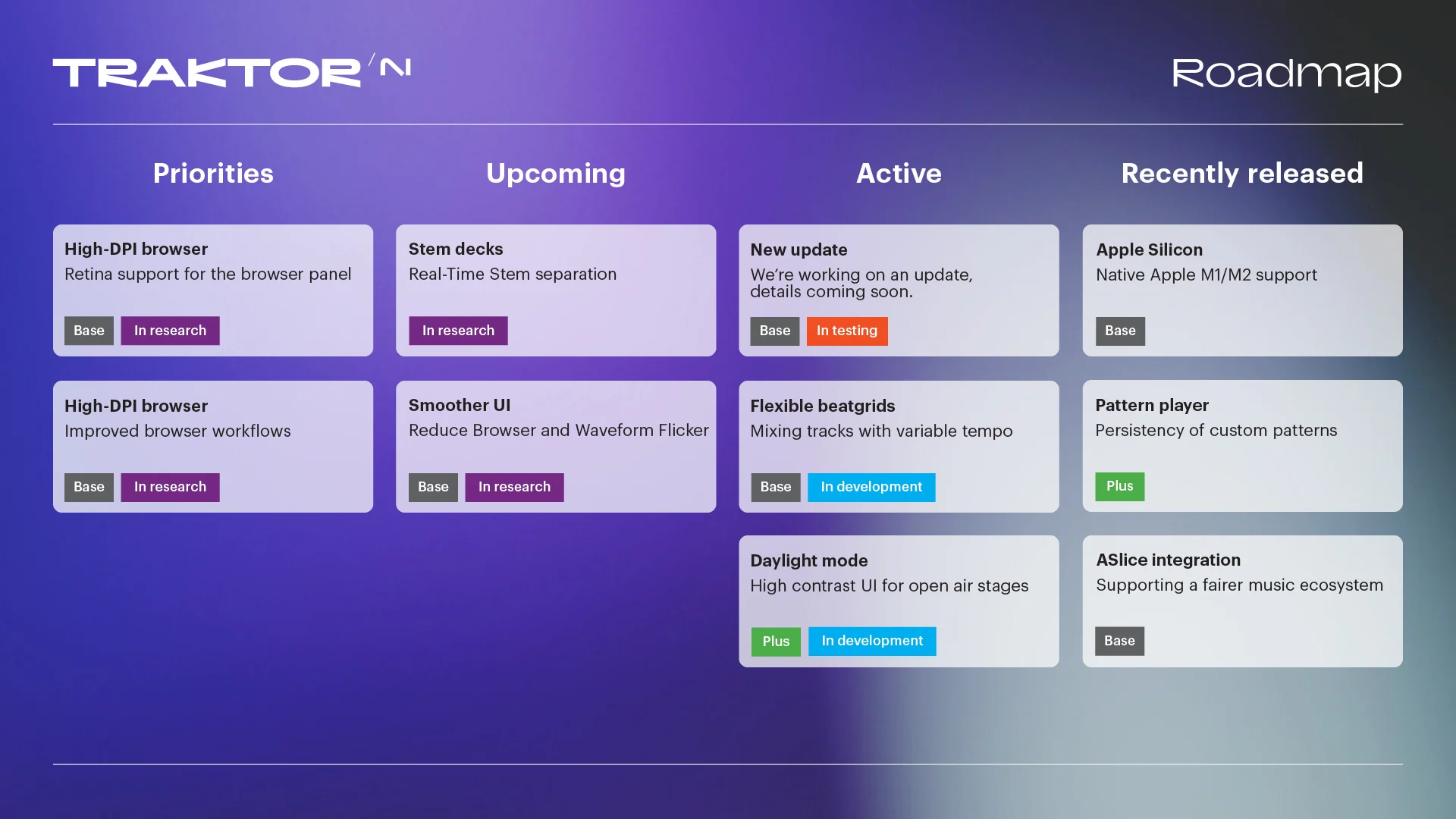Click In testing tag on New update
The height and width of the screenshot is (819, 1456).
[x=846, y=331]
